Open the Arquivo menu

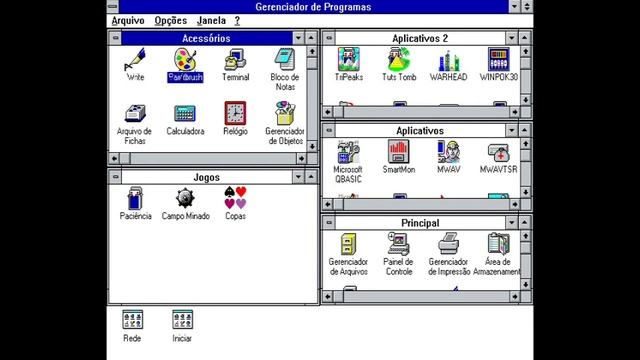128,20
